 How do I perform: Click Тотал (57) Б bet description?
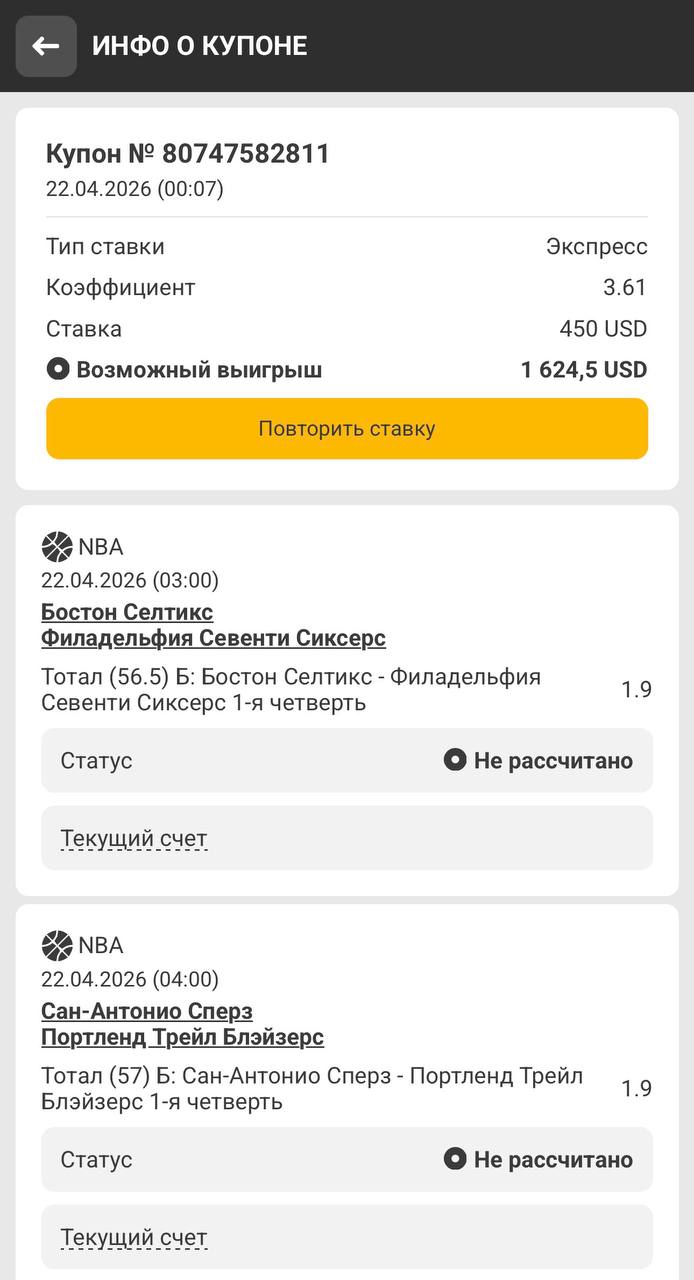click(x=311, y=1089)
